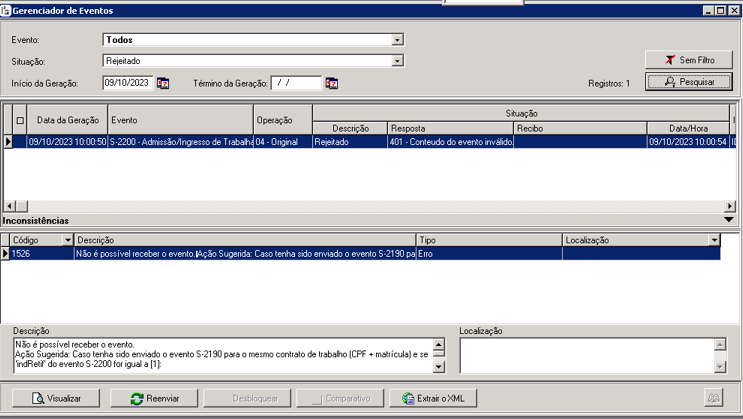The width and height of the screenshot is (743, 419).
Task: Resend event using Reenviar button
Action: (155, 398)
